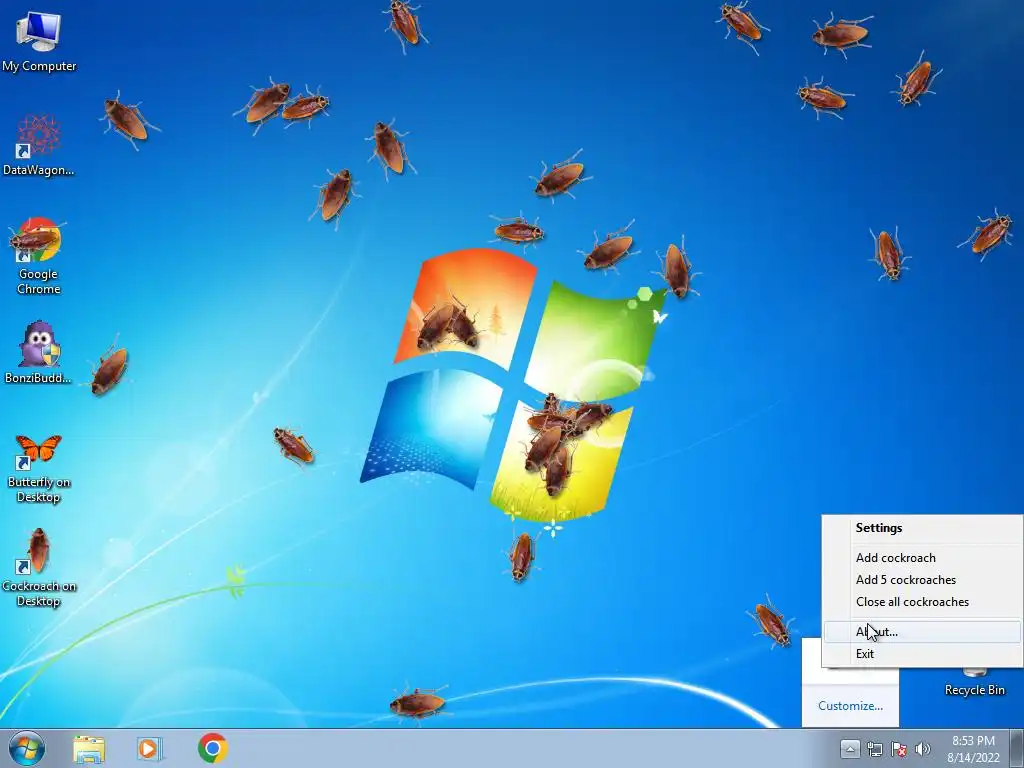Collapse the hidden tray icons arrow
Screen dimensions: 1024x768
point(850,749)
